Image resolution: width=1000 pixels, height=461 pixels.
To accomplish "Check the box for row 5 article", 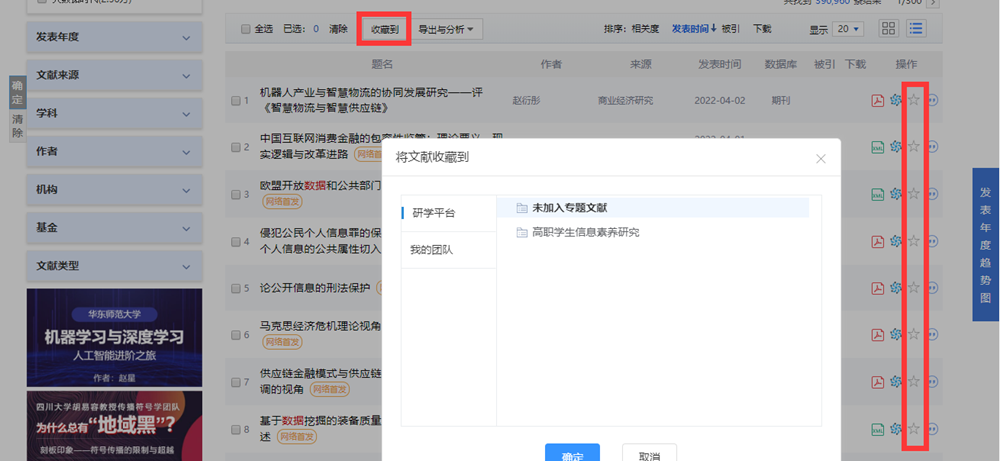I will pyautogui.click(x=235, y=288).
